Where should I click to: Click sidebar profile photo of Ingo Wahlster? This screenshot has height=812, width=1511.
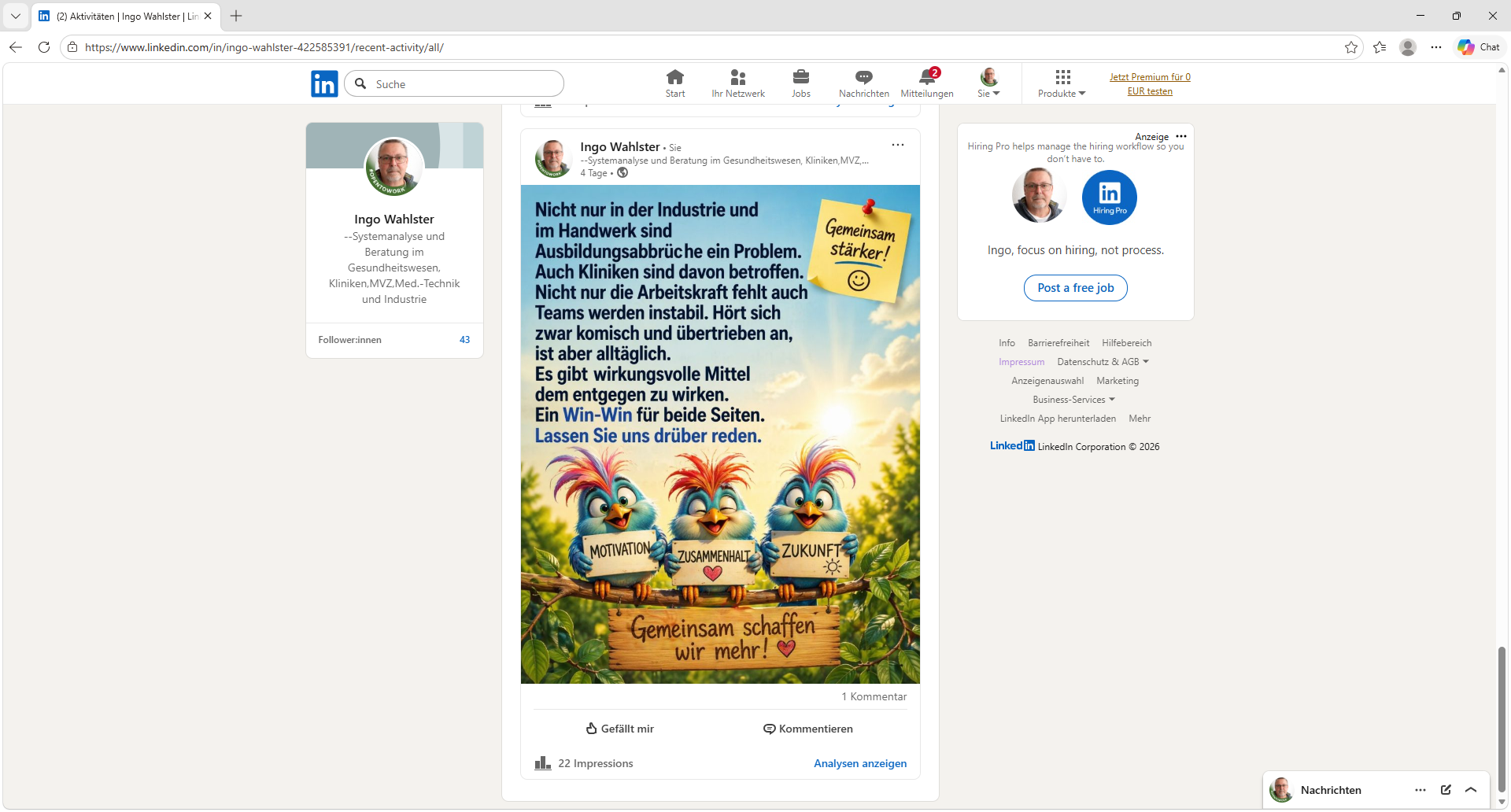[394, 167]
